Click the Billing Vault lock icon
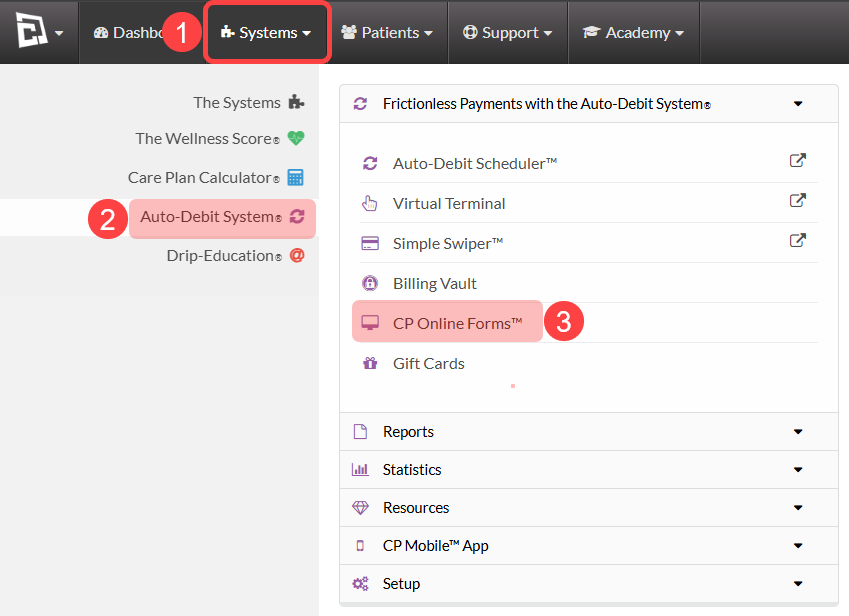 (x=370, y=283)
